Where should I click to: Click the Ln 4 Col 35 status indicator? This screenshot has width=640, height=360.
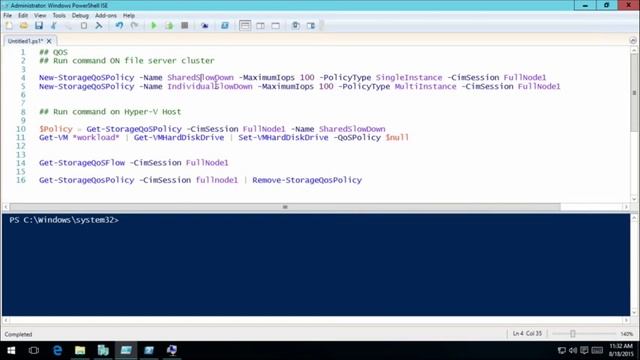(527, 334)
